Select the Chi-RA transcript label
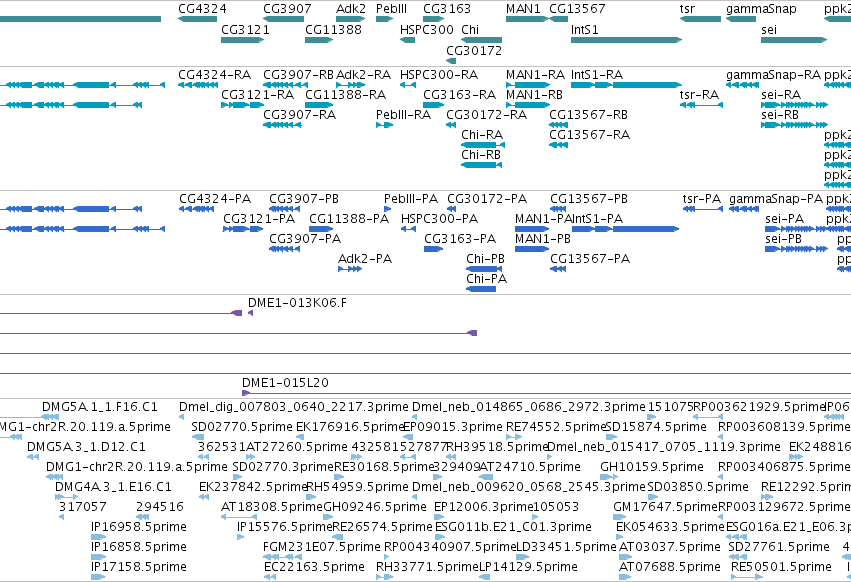 (x=482, y=135)
